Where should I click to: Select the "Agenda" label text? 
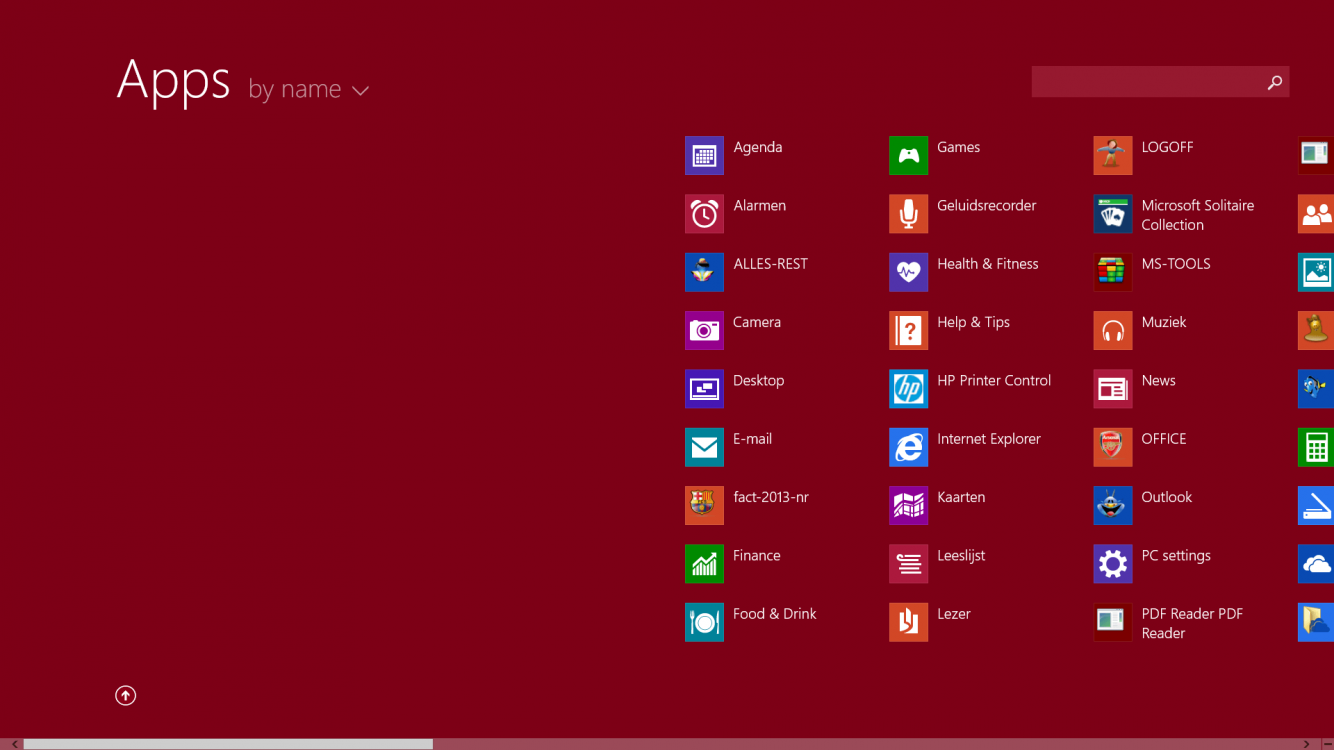tap(758, 147)
